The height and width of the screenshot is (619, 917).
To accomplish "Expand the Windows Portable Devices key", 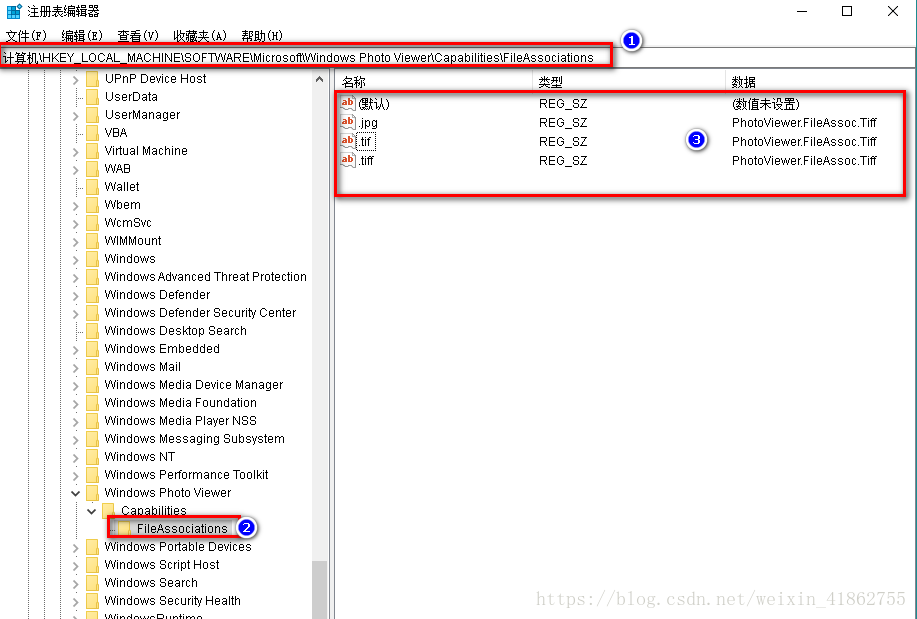I will click(x=75, y=548).
